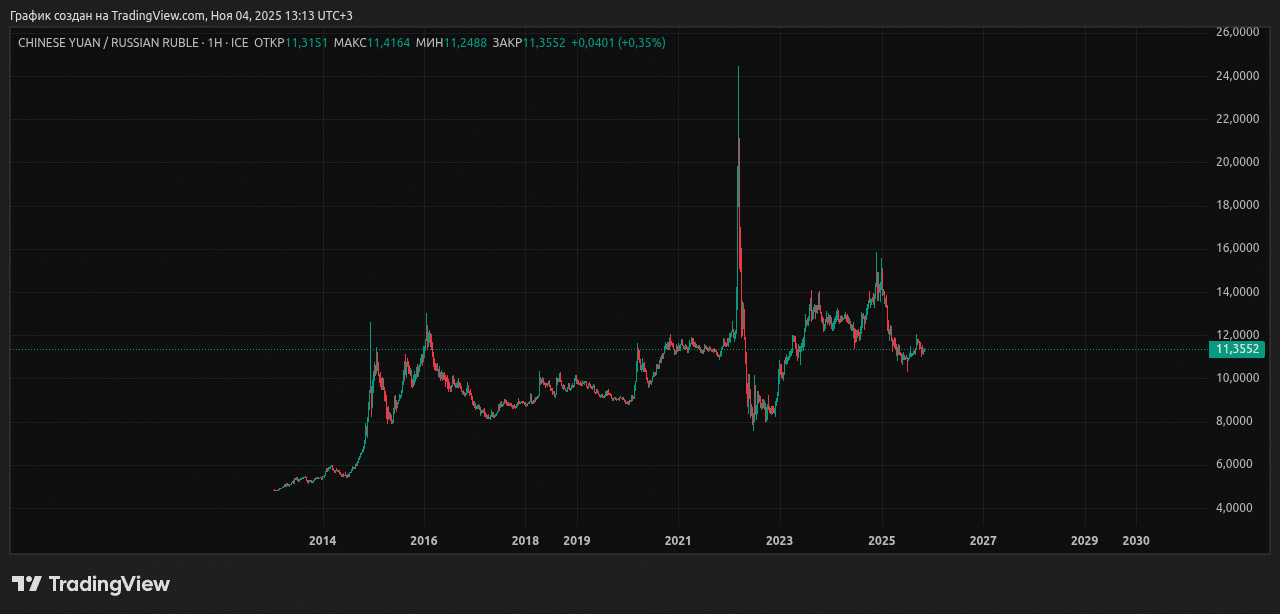Click the 2025 label on time axis
The image size is (1280, 614).
881,541
